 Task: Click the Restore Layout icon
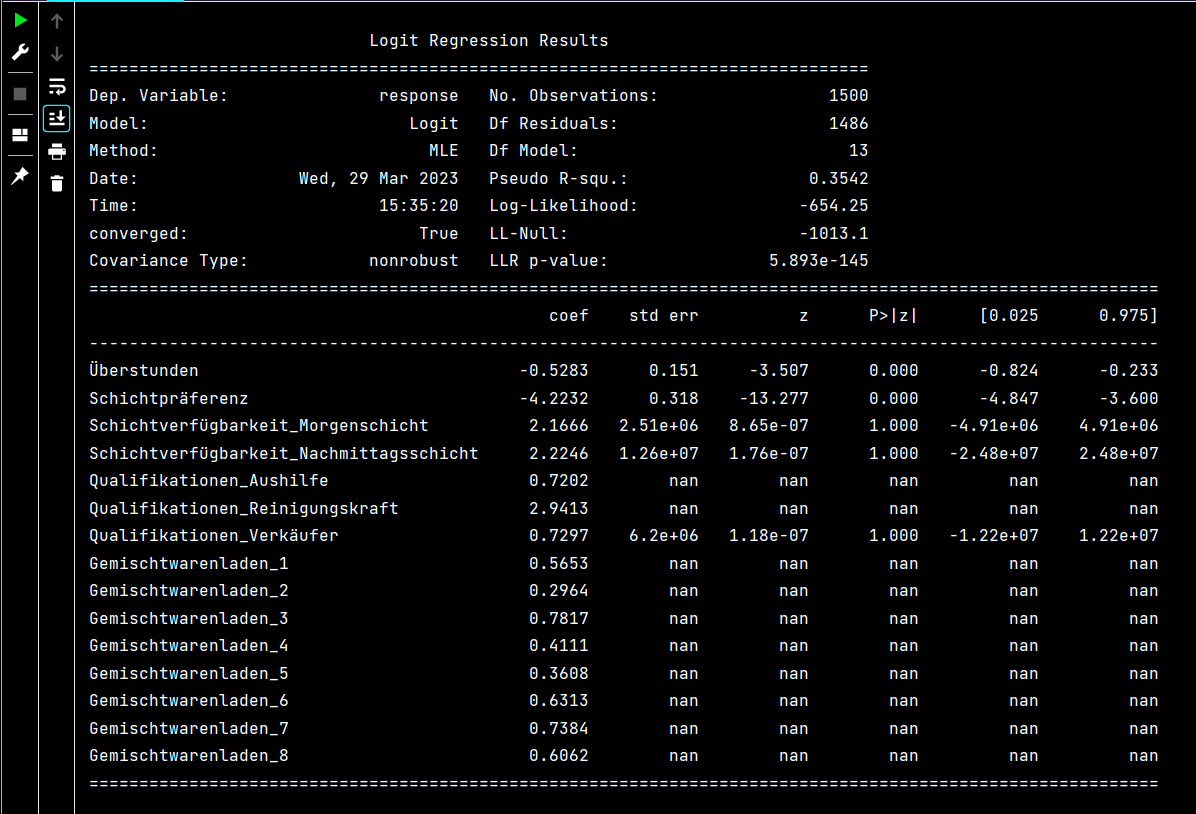coord(20,135)
